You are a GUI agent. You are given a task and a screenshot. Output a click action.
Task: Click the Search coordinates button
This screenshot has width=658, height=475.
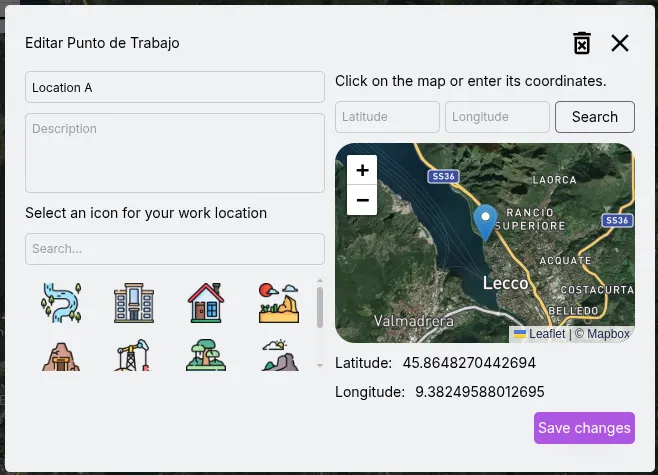coord(595,117)
